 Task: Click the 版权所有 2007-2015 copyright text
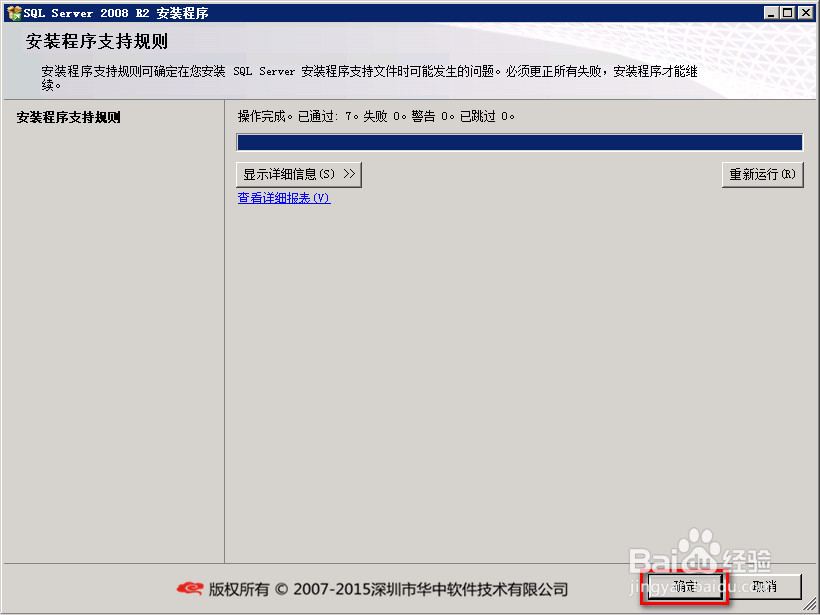click(x=388, y=589)
